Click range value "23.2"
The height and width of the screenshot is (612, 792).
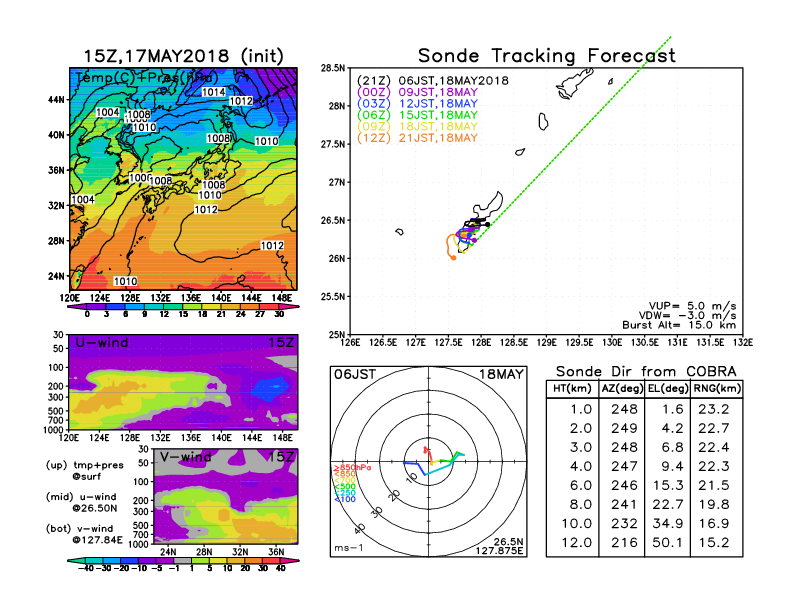[x=714, y=409]
